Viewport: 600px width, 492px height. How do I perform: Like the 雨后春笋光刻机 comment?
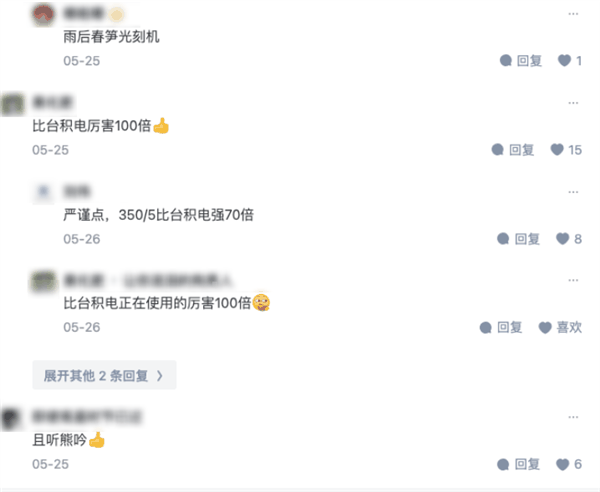coord(570,60)
